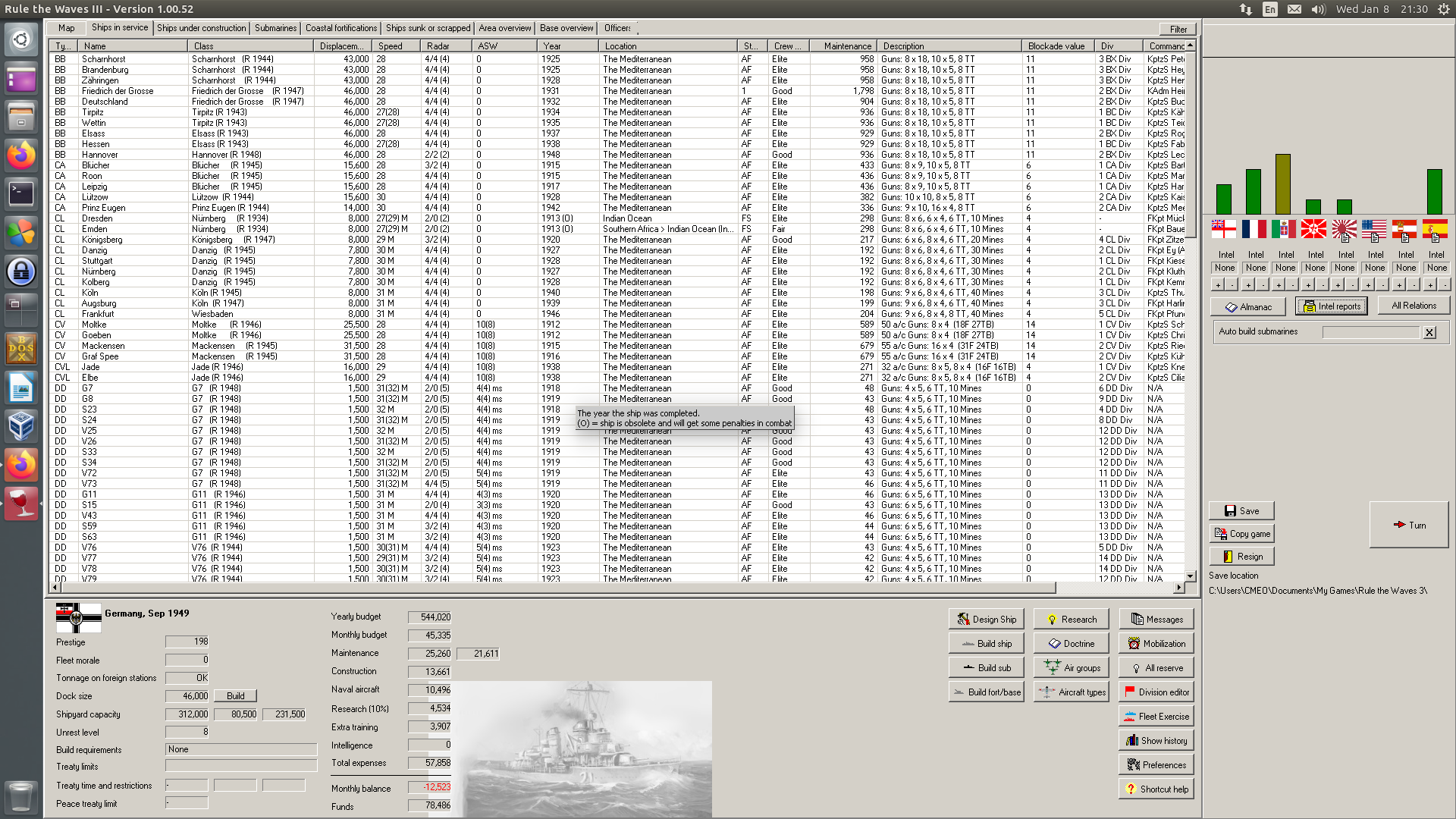Open the Doctrine screen
Viewport: 1456px width, 819px height.
click(x=1071, y=643)
